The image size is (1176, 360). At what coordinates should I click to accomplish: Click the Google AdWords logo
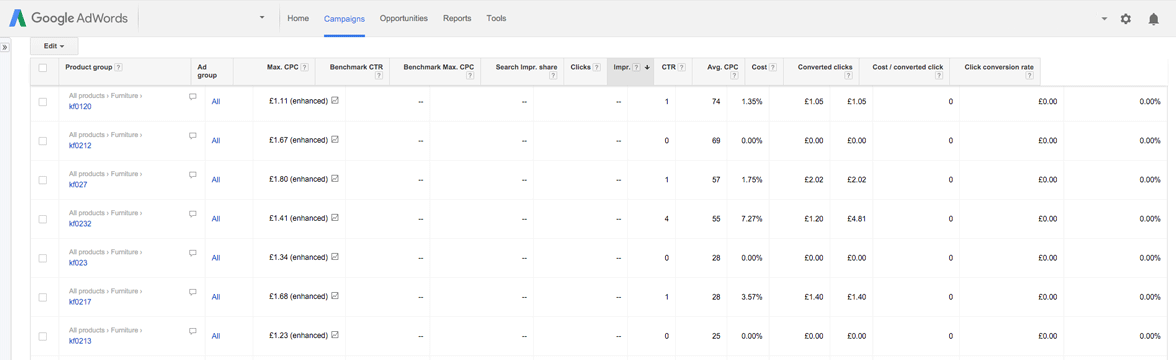[68, 18]
